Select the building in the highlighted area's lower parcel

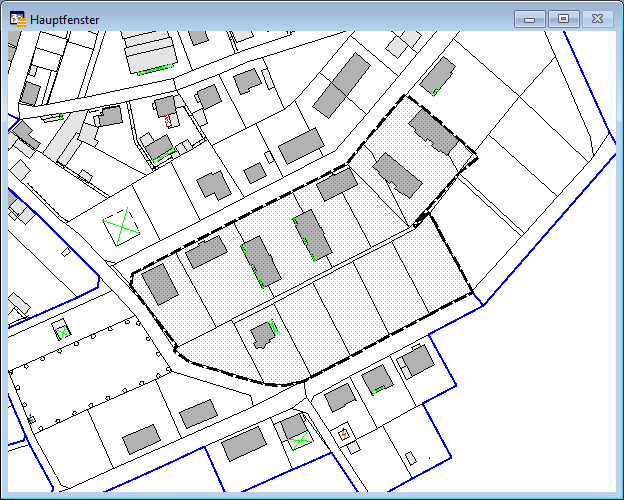pyautogui.click(x=263, y=335)
